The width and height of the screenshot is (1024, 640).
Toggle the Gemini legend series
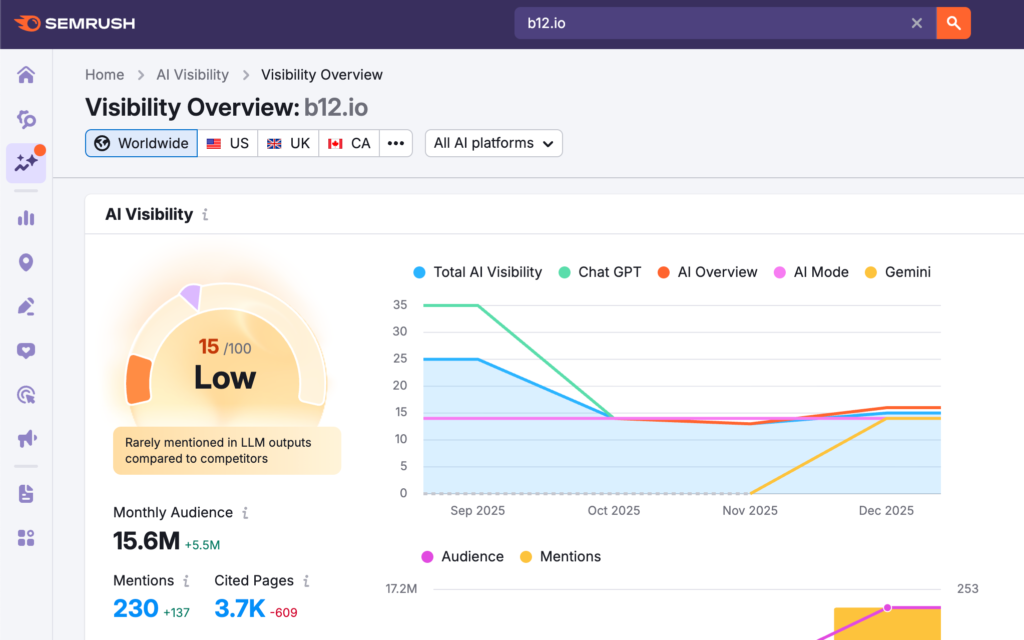coord(897,272)
